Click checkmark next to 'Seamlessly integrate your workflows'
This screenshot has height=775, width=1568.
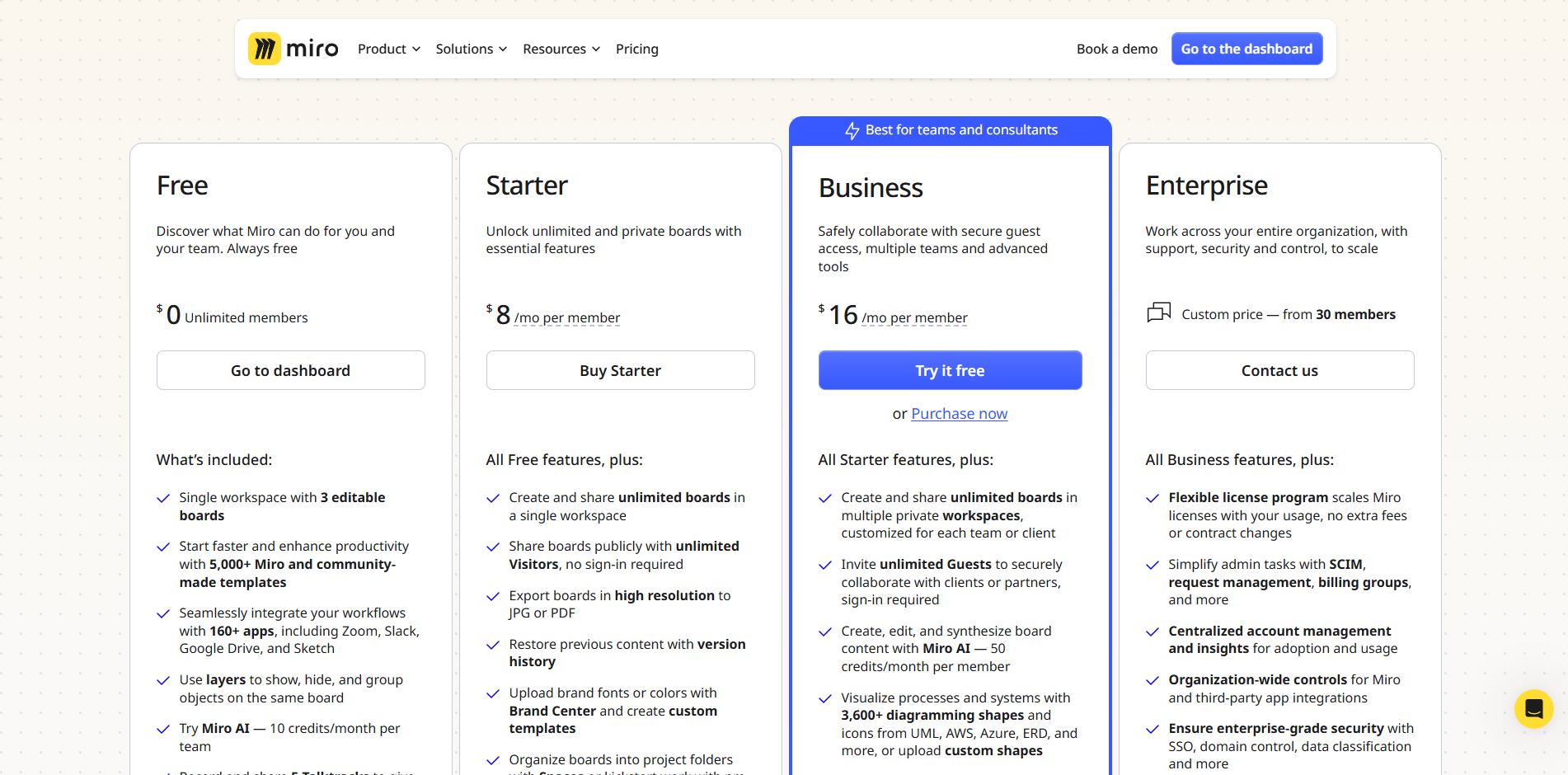coord(163,613)
